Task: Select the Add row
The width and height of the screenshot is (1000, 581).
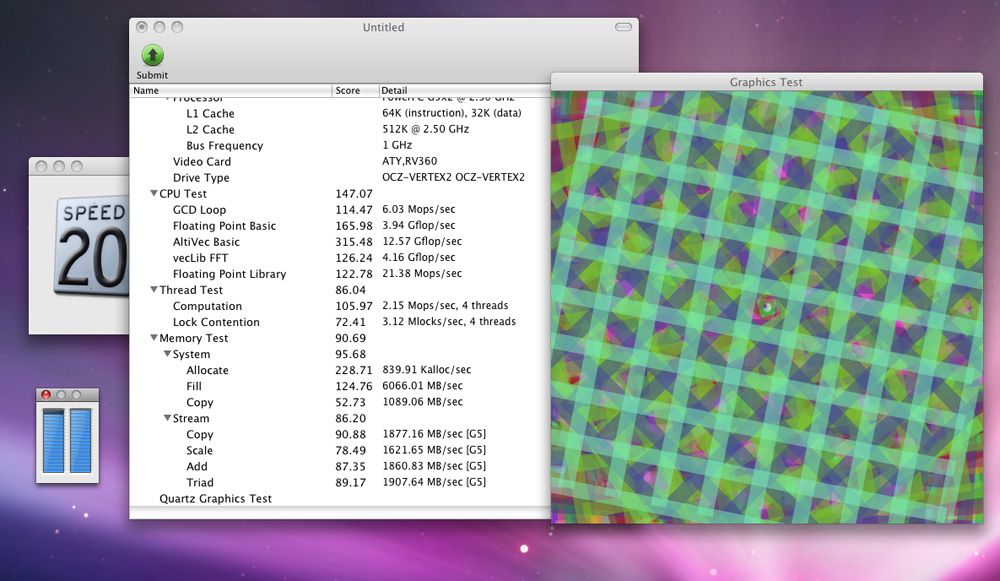Action: tap(340, 466)
